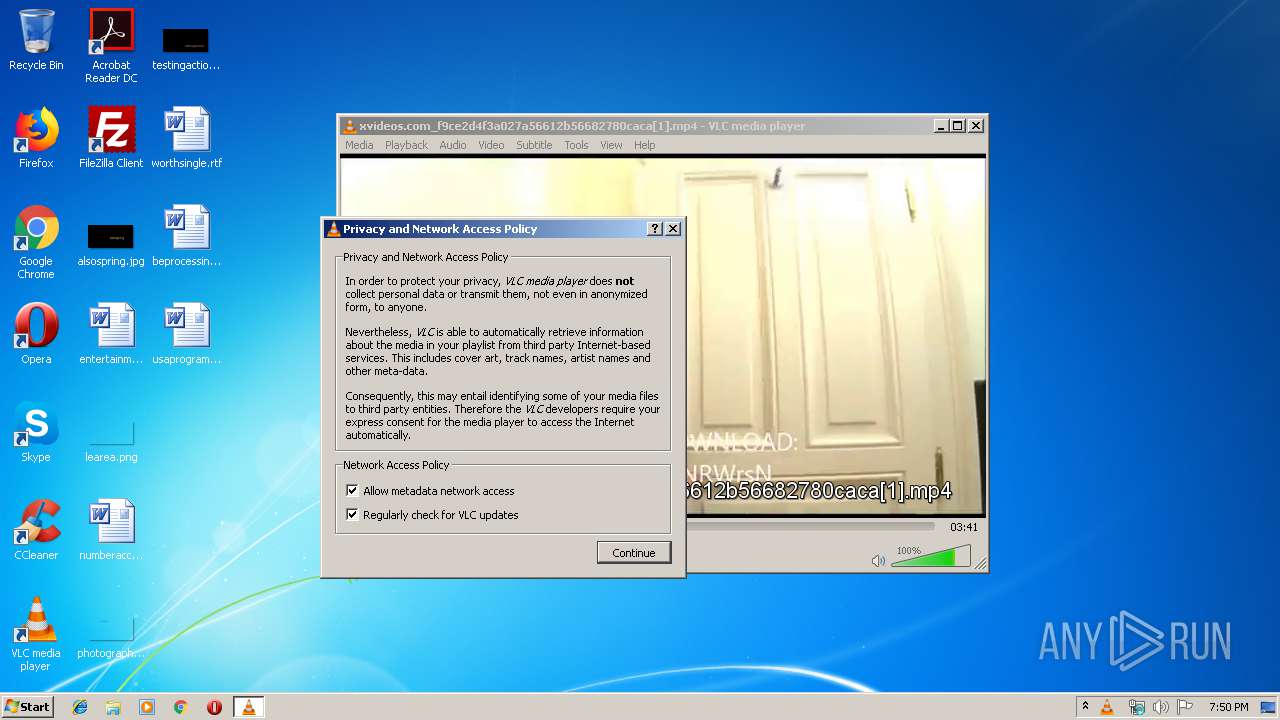Launch Firefox from the desktop

coord(36,138)
